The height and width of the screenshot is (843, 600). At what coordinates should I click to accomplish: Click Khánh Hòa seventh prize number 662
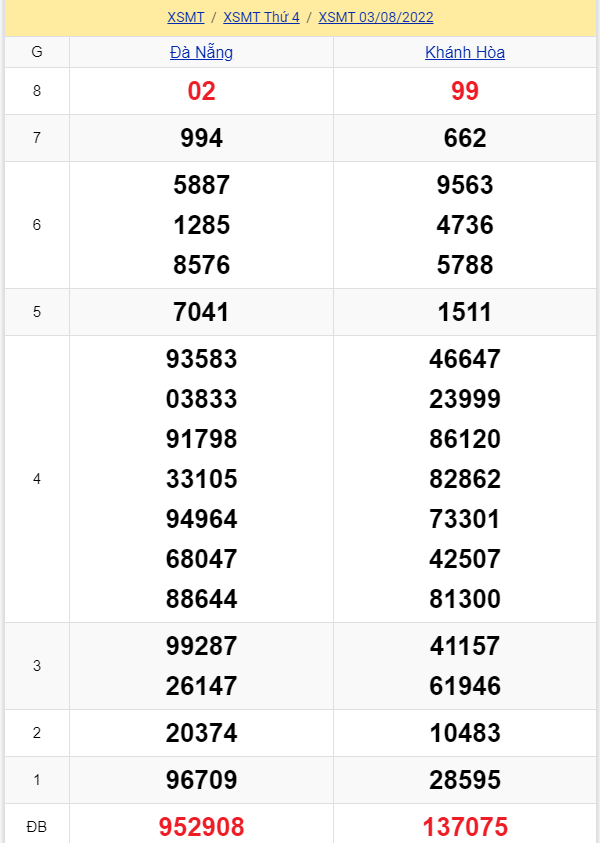(465, 138)
